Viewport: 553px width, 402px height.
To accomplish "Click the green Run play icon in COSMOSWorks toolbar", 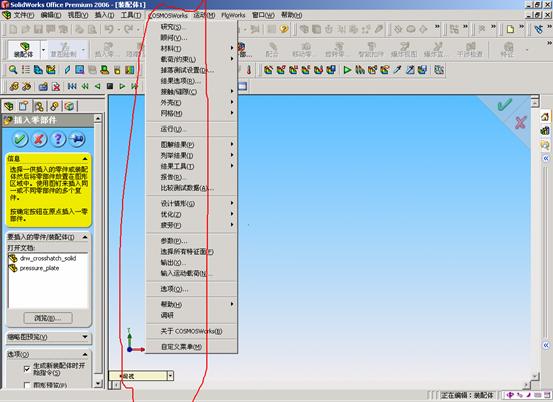I will pyautogui.click(x=347, y=70).
